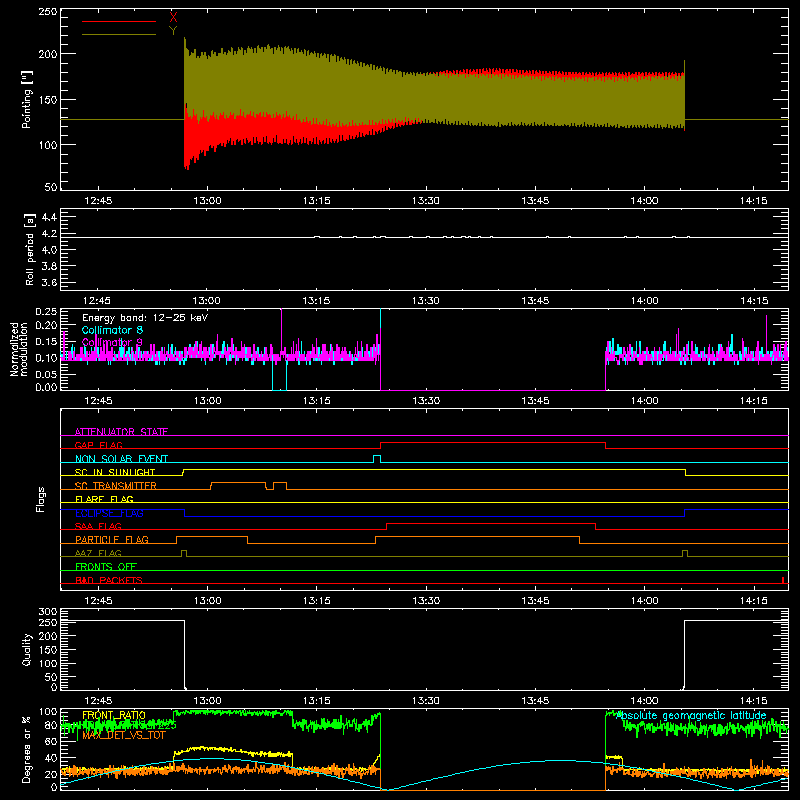Select the ECLIPSE_FLAG label
The image size is (800, 800).
tap(109, 513)
